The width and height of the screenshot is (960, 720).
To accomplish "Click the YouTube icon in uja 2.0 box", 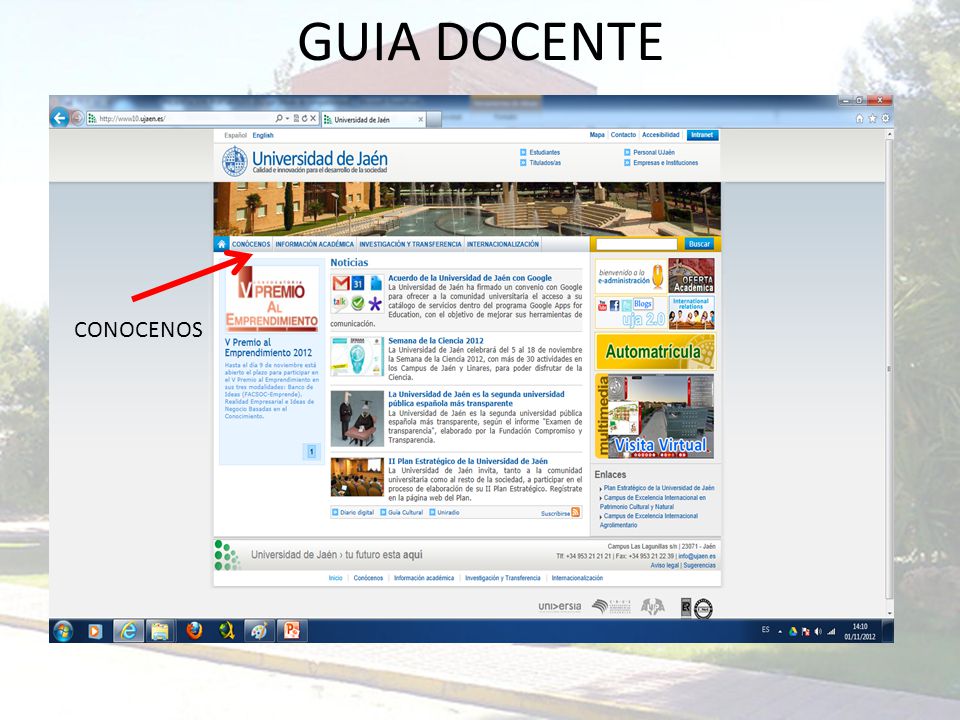I will pos(602,305).
